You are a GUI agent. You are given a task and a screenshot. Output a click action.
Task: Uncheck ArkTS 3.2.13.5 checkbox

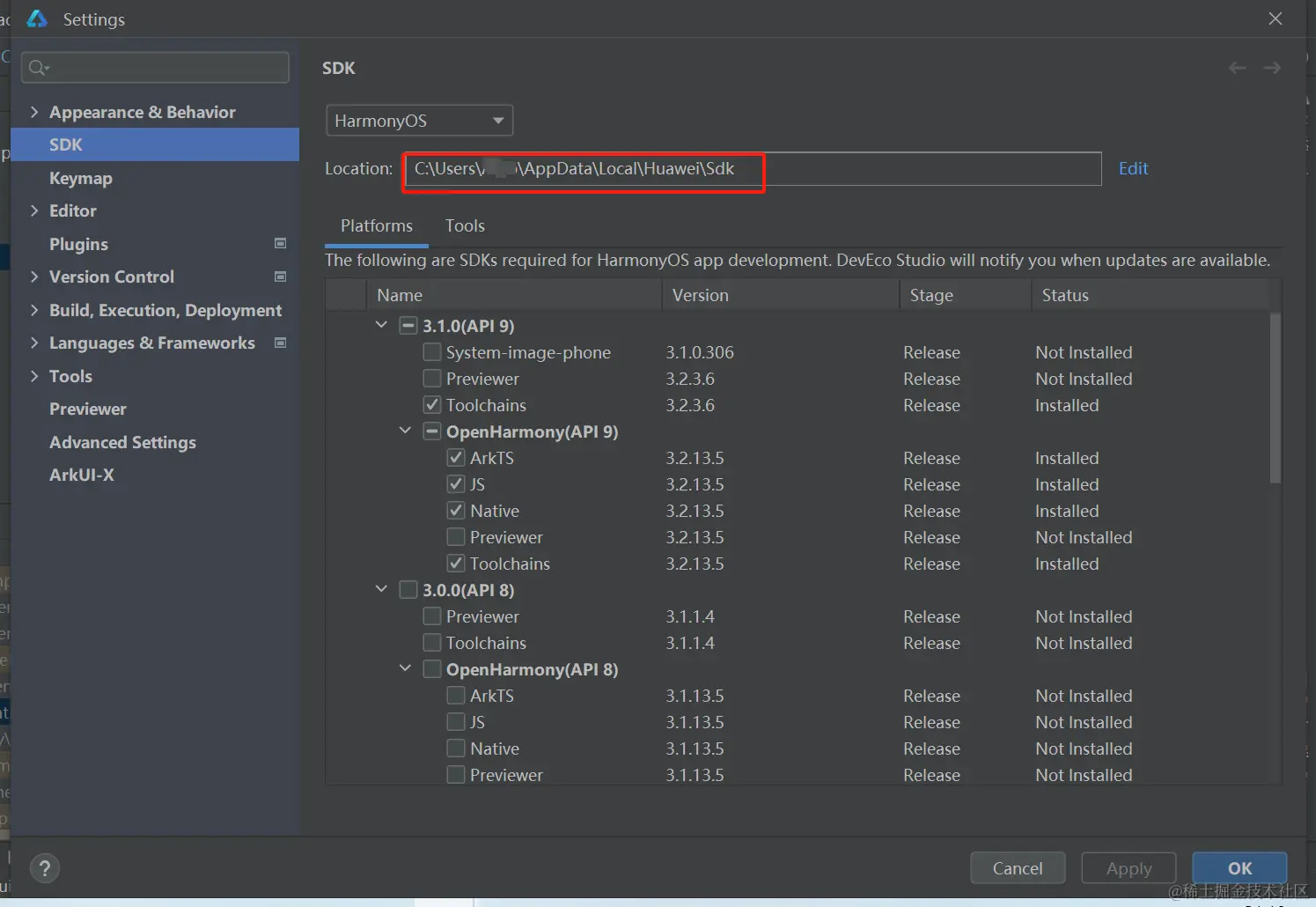[456, 458]
